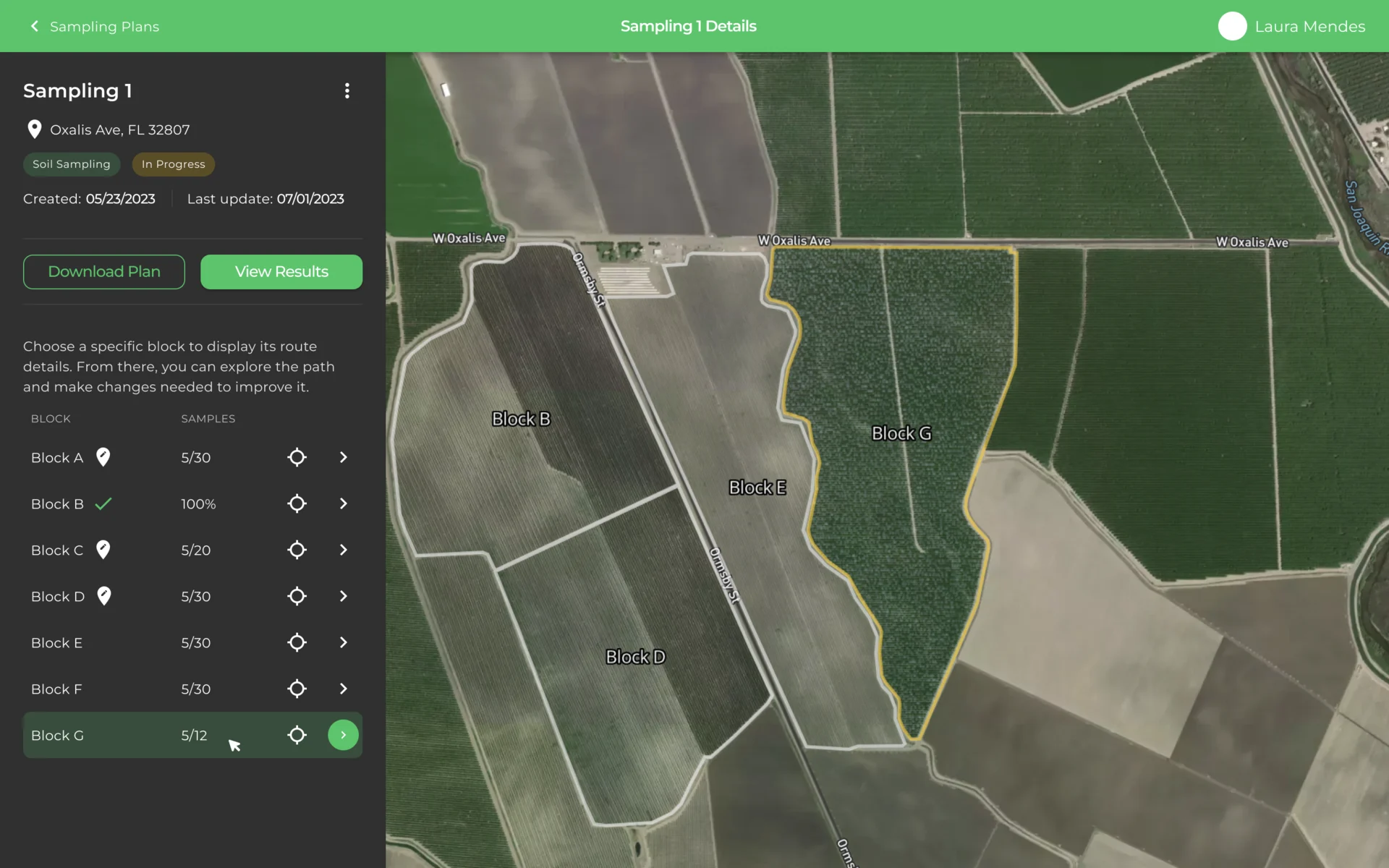Click the Sampling 1 Details page title

[689, 26]
